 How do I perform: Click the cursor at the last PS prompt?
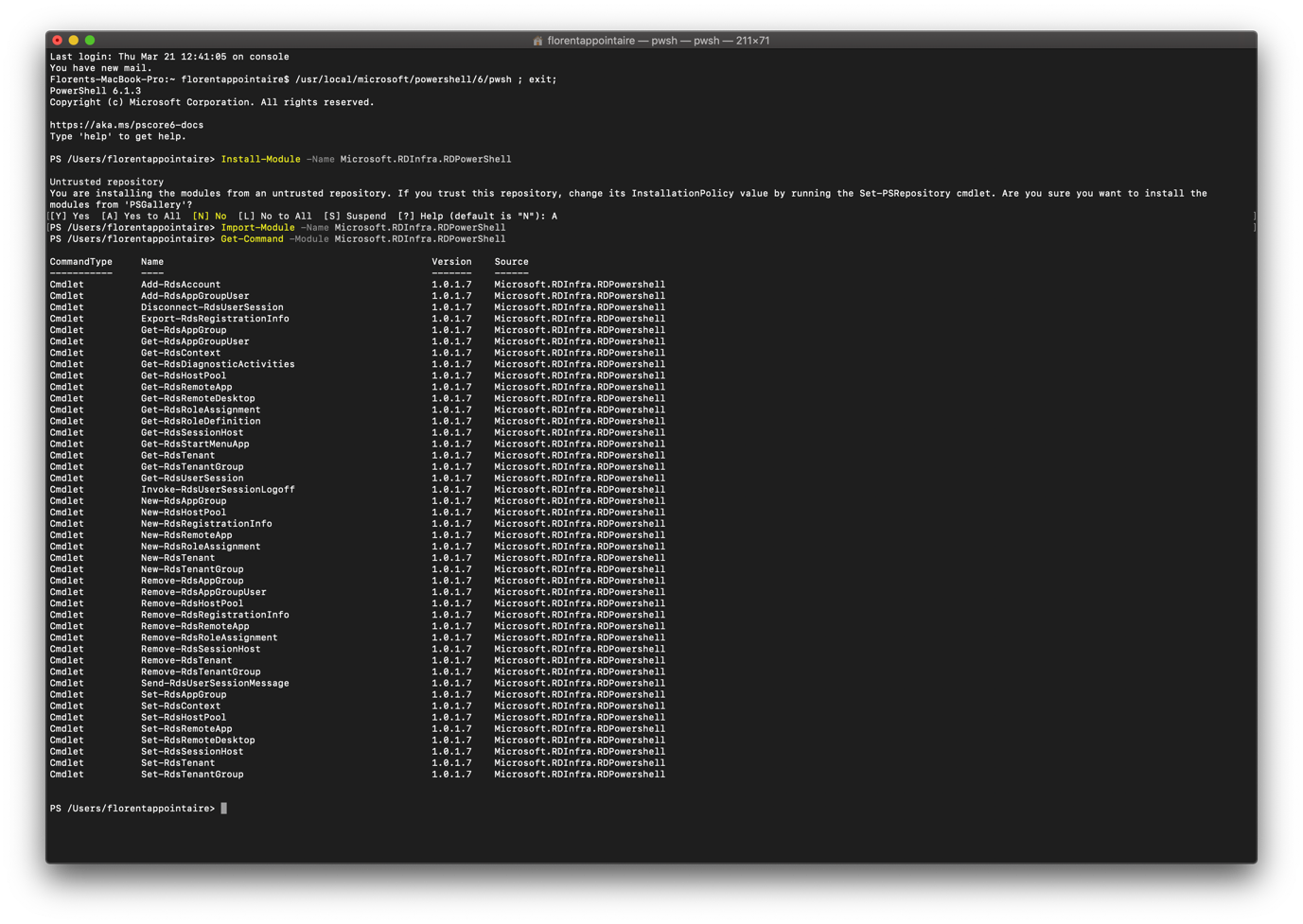point(224,809)
